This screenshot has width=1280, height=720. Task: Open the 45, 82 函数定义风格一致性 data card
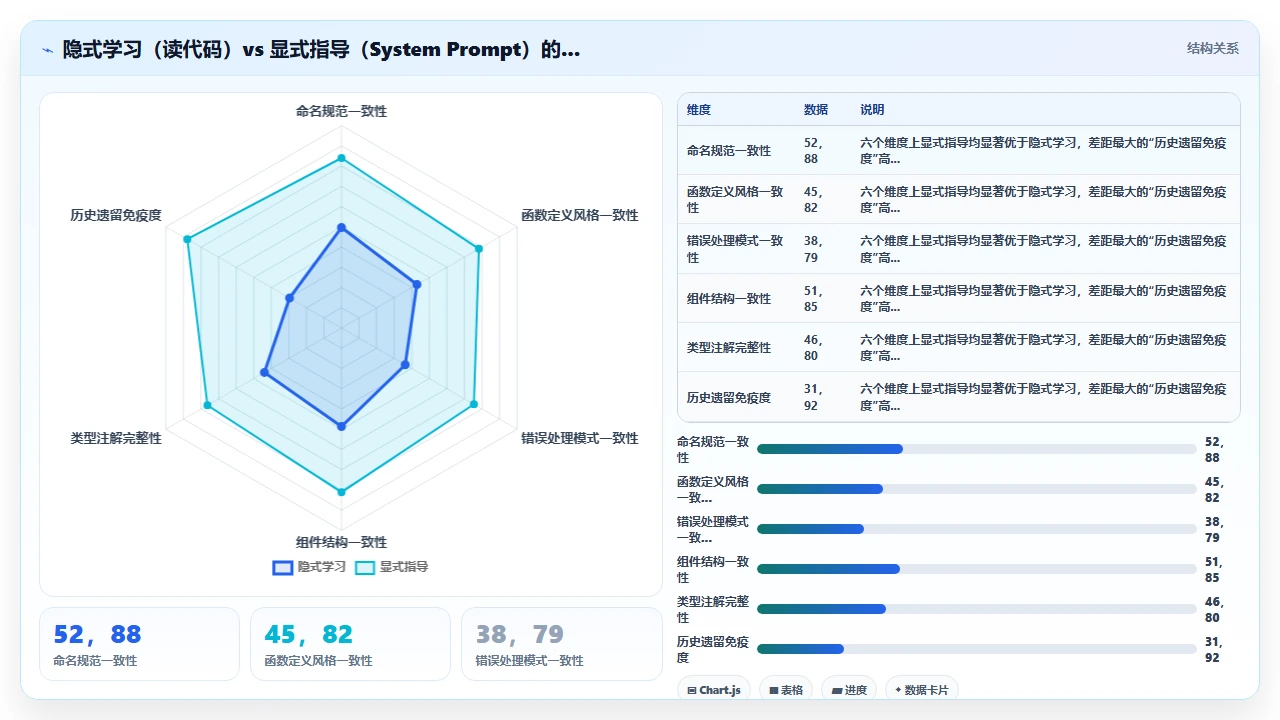(350, 644)
